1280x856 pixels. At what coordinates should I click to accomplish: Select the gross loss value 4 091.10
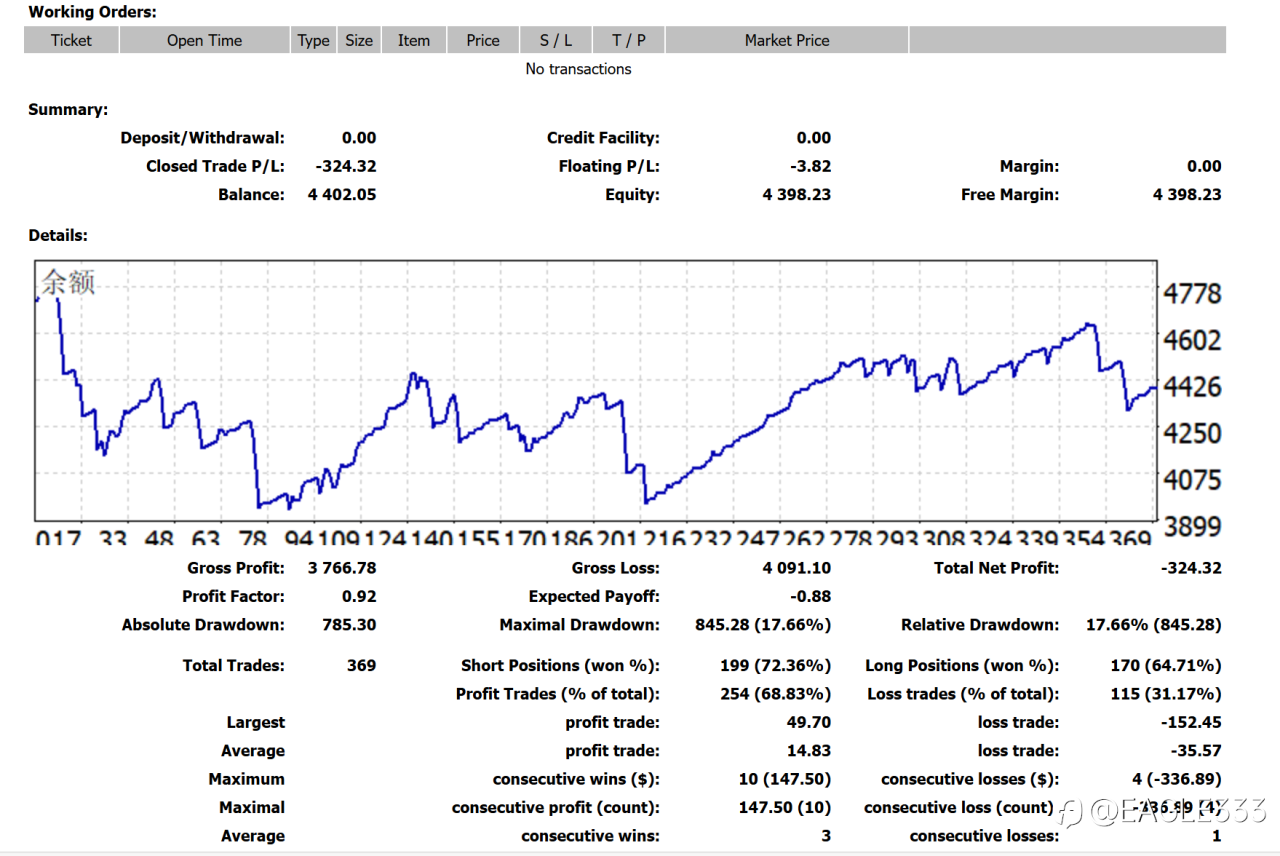(x=797, y=568)
